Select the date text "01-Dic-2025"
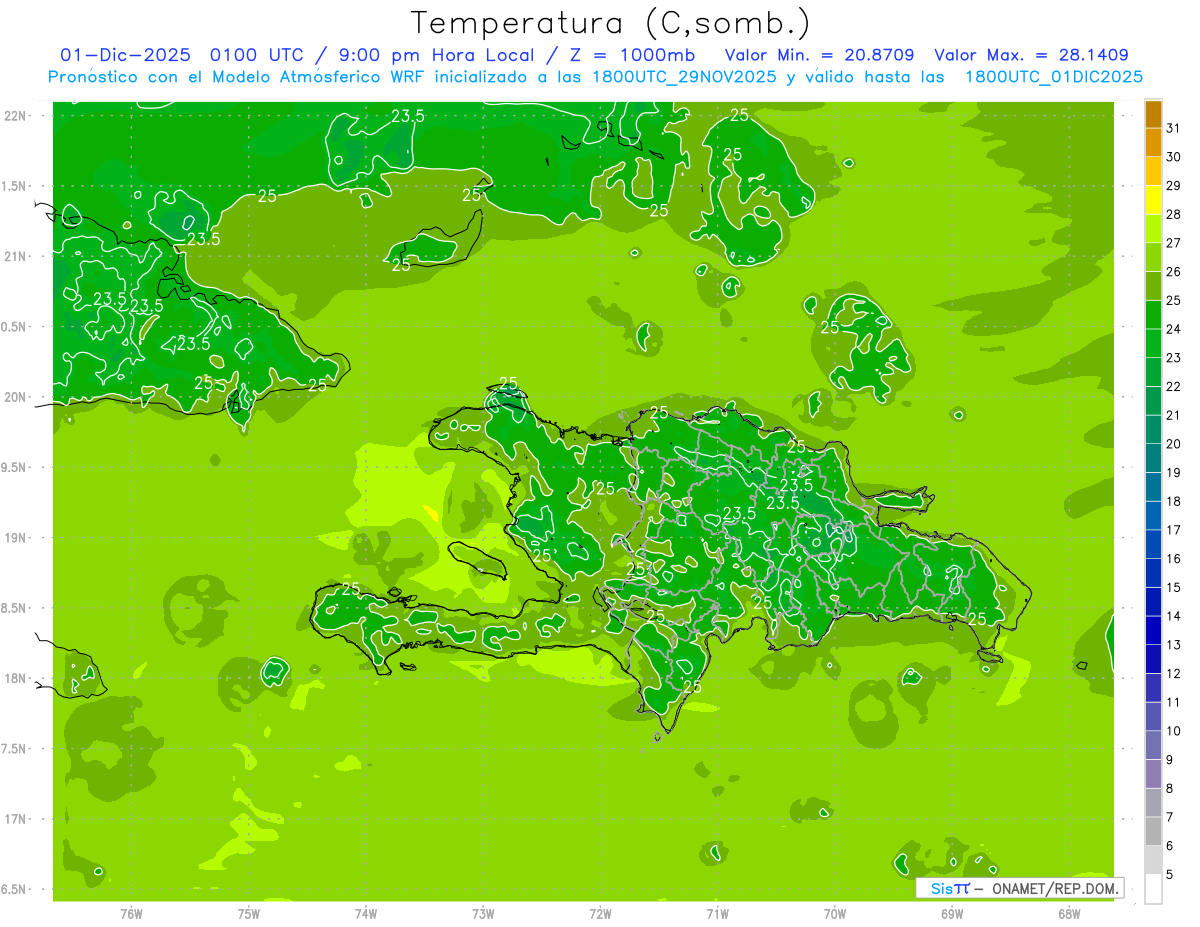The width and height of the screenshot is (1200, 927). coord(125,55)
